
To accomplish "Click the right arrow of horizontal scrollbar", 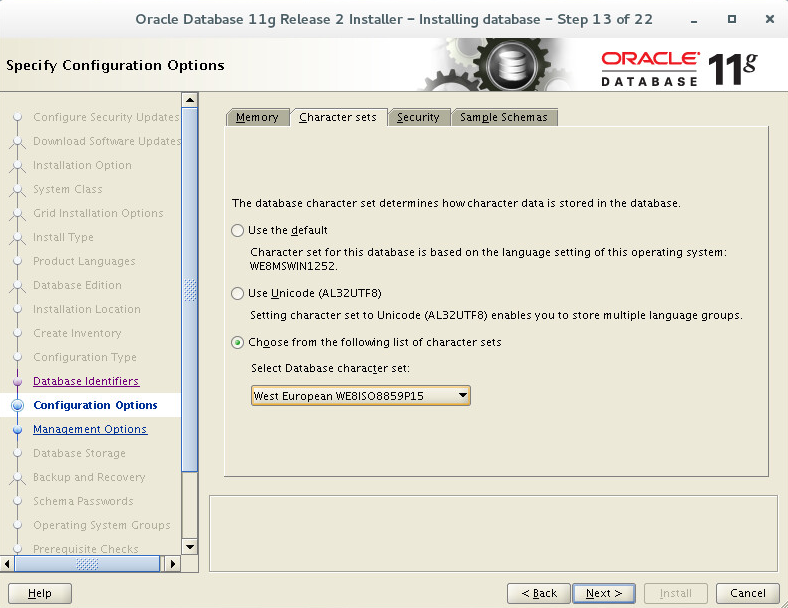I will [x=172, y=564].
